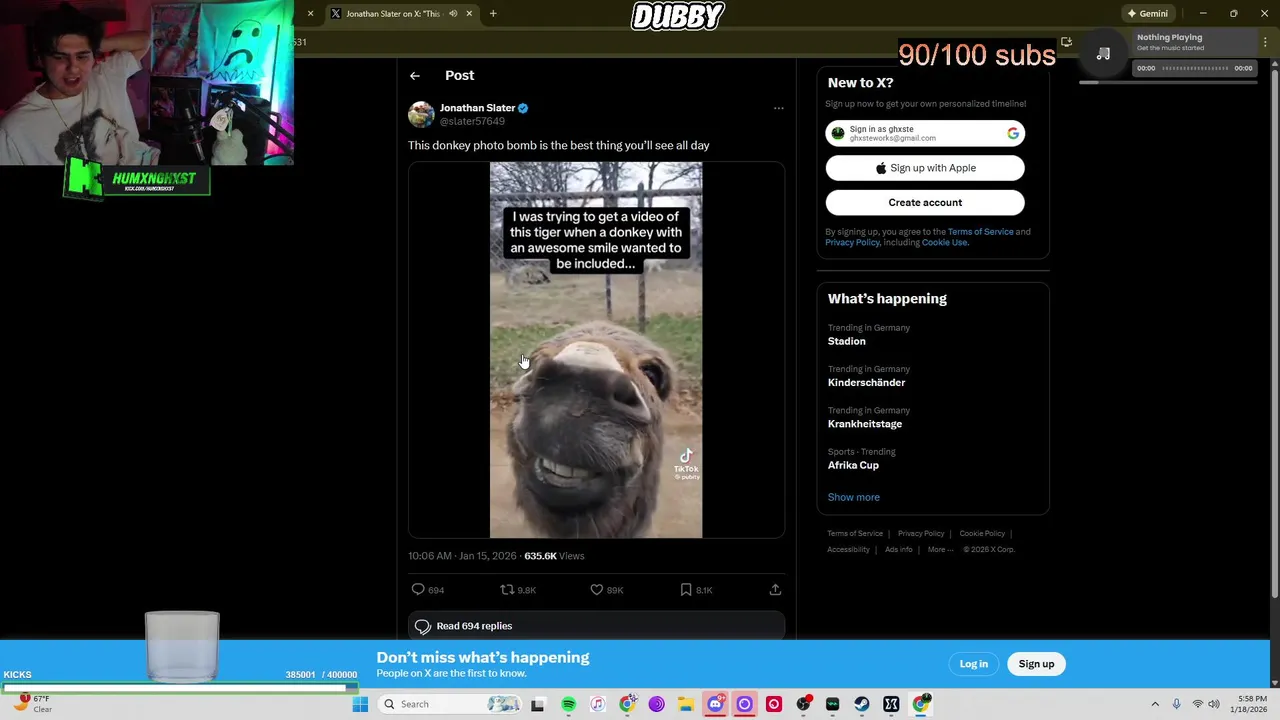Open the footer Cookie Policy link
This screenshot has width=1280, height=720.
pos(982,534)
